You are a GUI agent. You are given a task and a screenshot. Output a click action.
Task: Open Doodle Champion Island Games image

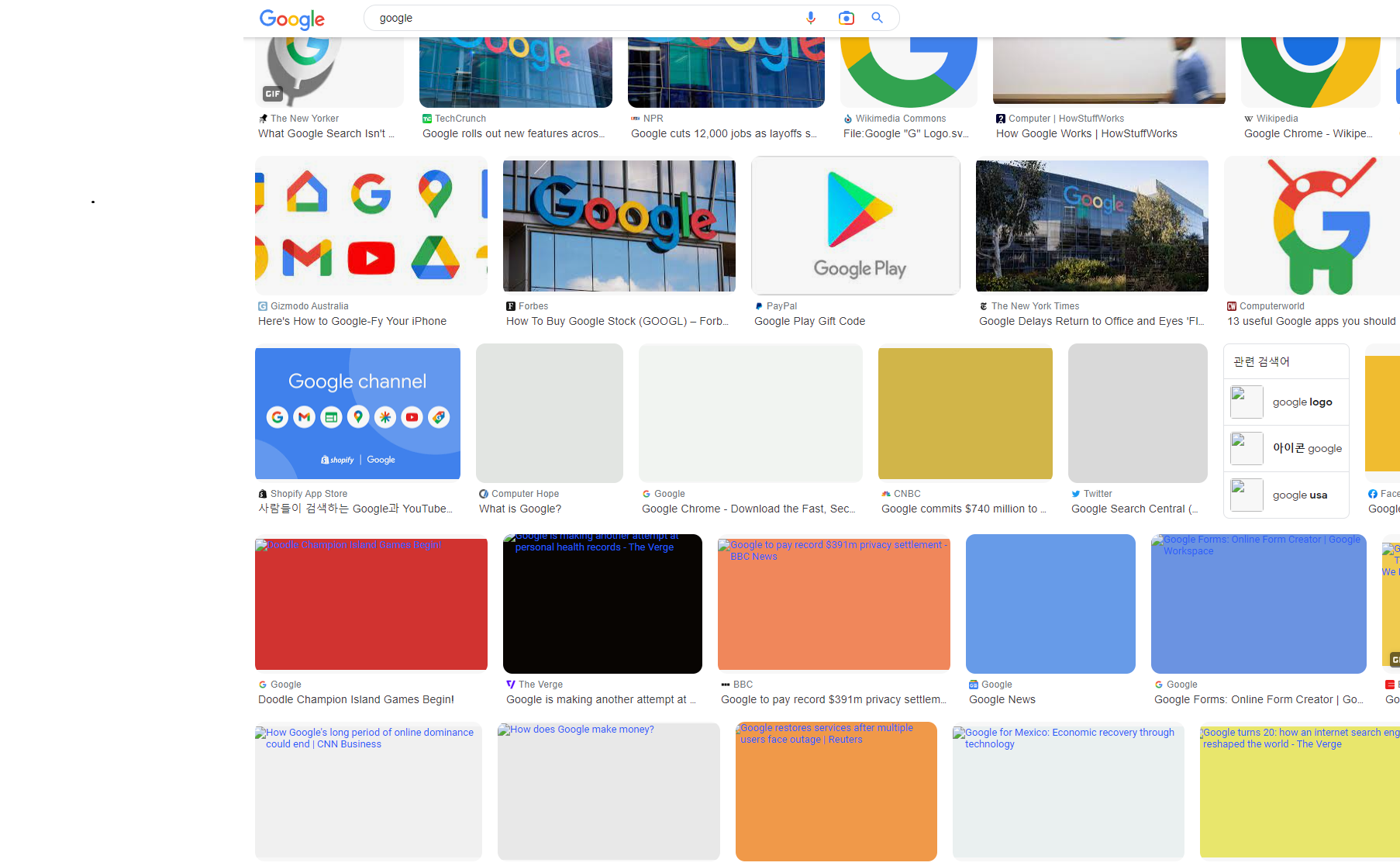click(x=371, y=604)
